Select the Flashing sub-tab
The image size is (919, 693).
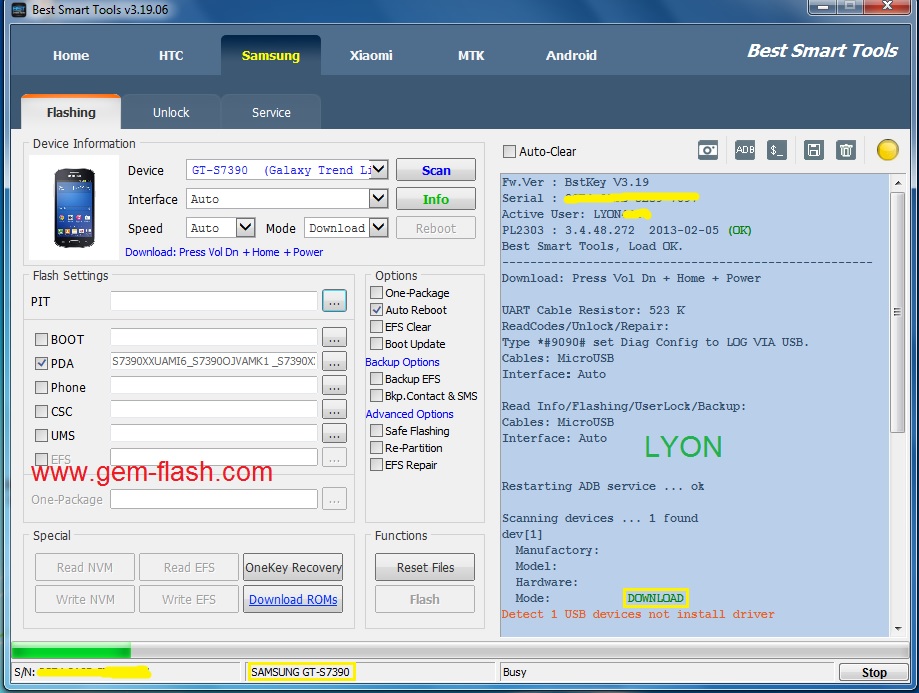[71, 112]
